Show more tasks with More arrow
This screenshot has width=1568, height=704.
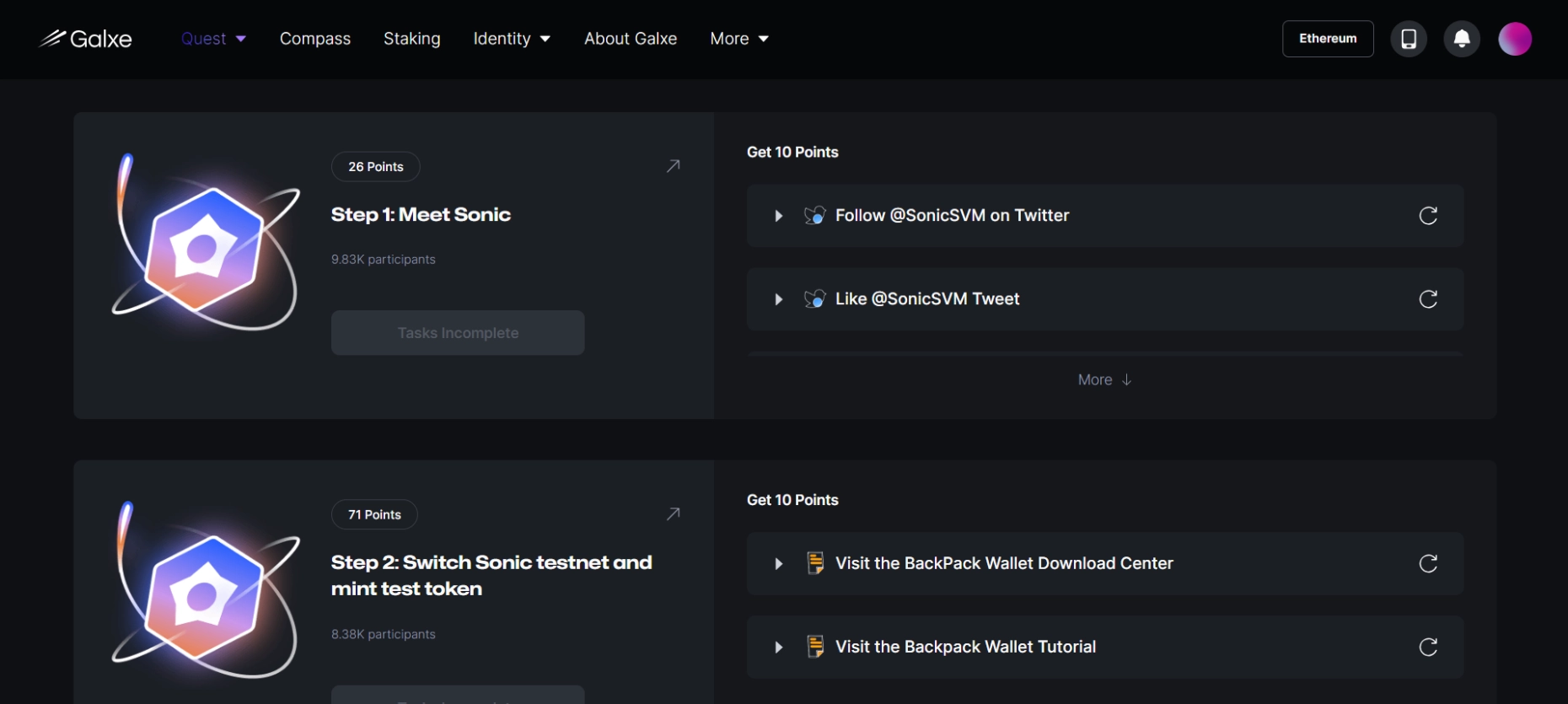click(1104, 380)
